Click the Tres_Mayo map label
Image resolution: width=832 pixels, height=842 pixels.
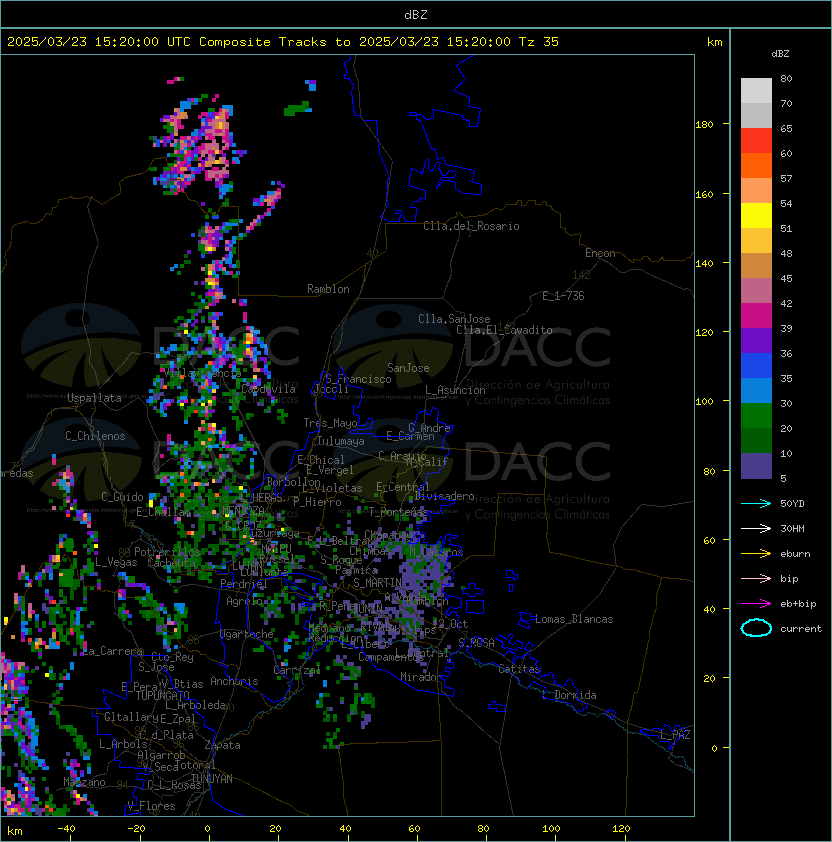pos(330,423)
